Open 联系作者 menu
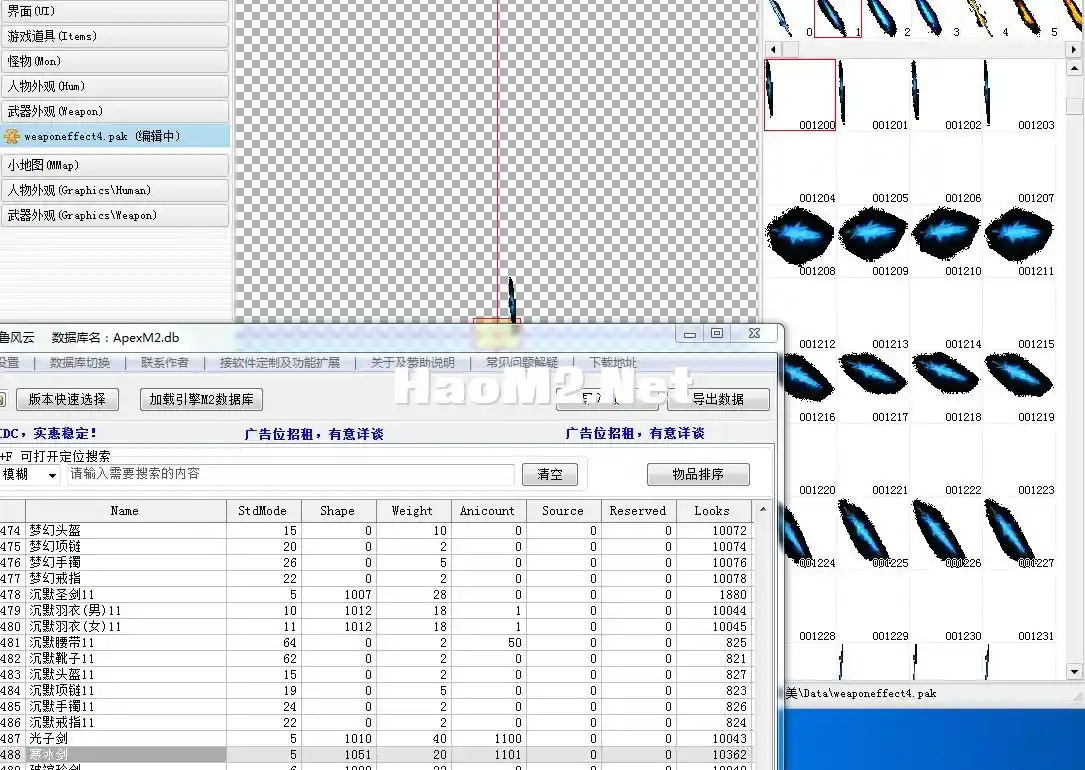Screen dimensions: 1085x770 [165, 363]
